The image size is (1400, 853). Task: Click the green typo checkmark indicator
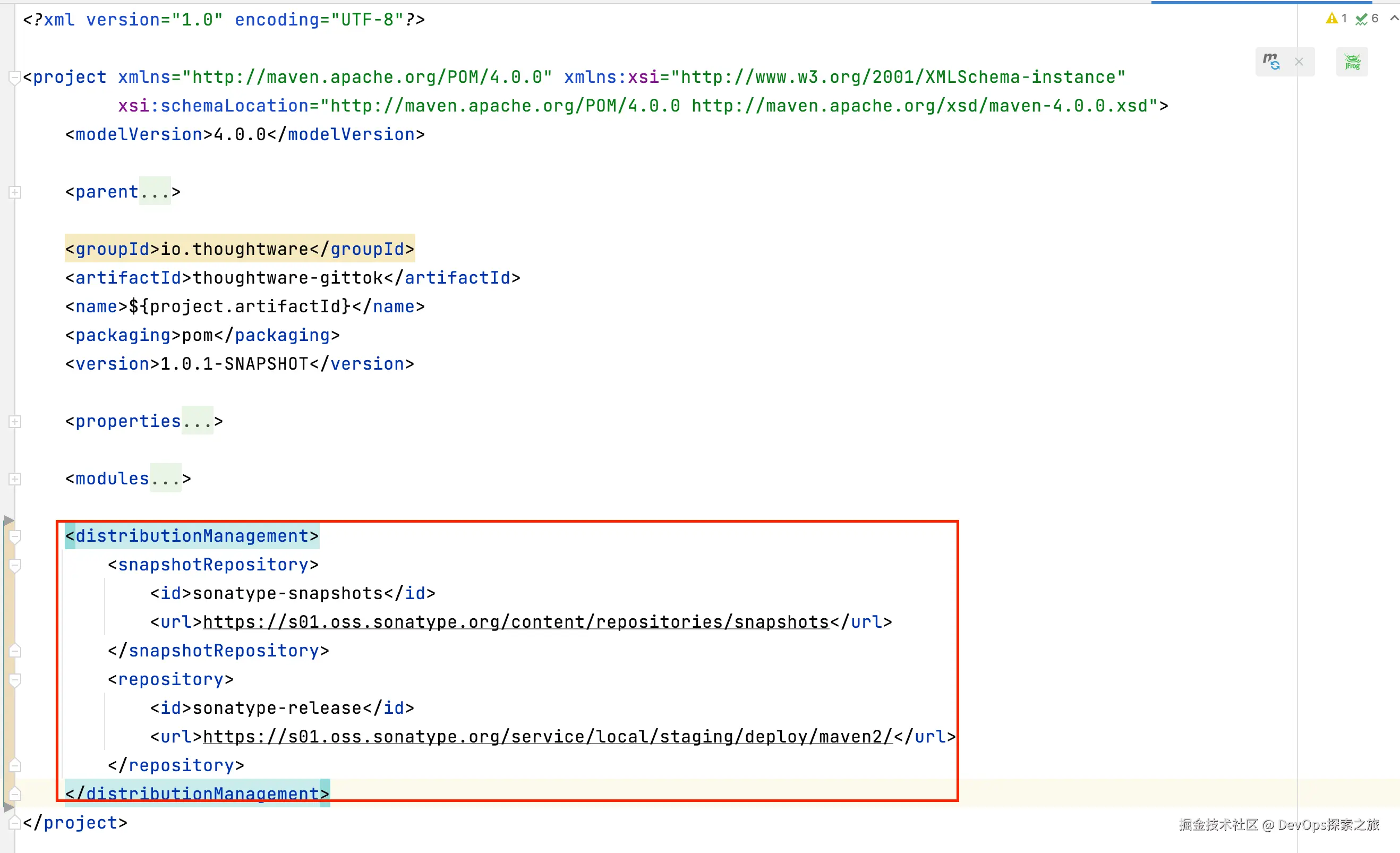[x=1361, y=19]
